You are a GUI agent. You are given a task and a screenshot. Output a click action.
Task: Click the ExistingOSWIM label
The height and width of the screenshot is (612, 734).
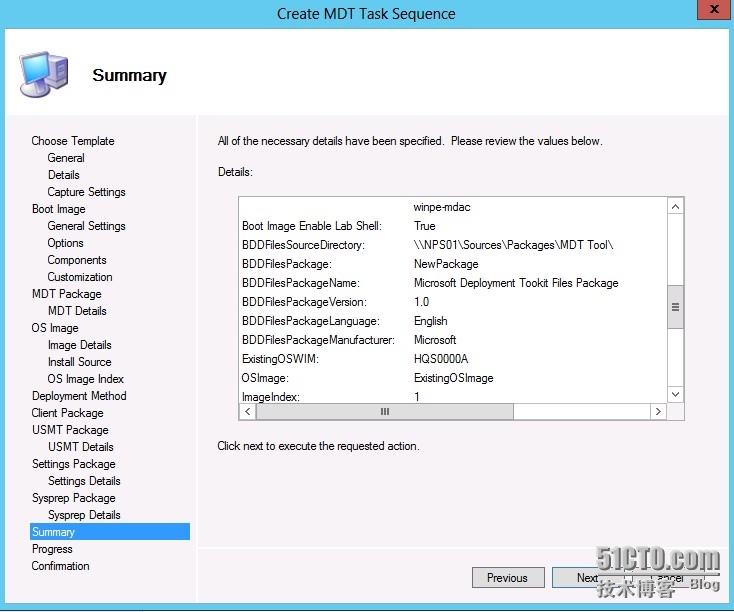tap(280, 359)
